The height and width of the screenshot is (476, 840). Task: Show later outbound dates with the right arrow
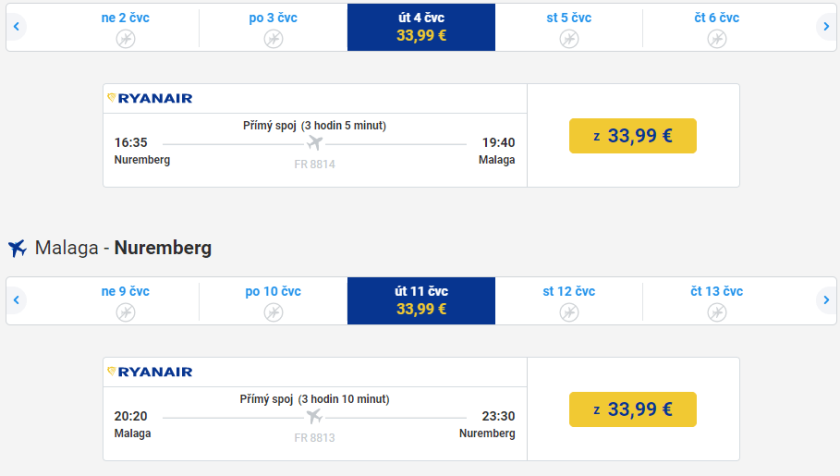pos(825,27)
